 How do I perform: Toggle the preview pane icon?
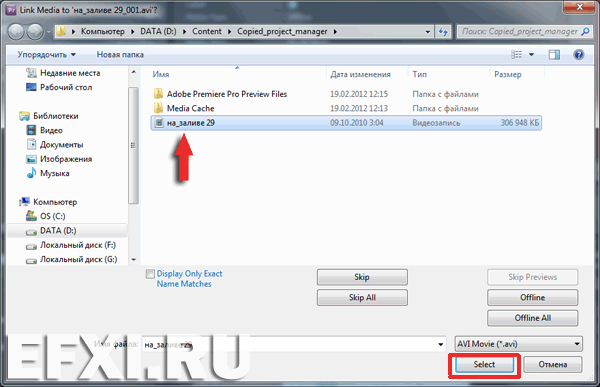coord(554,55)
